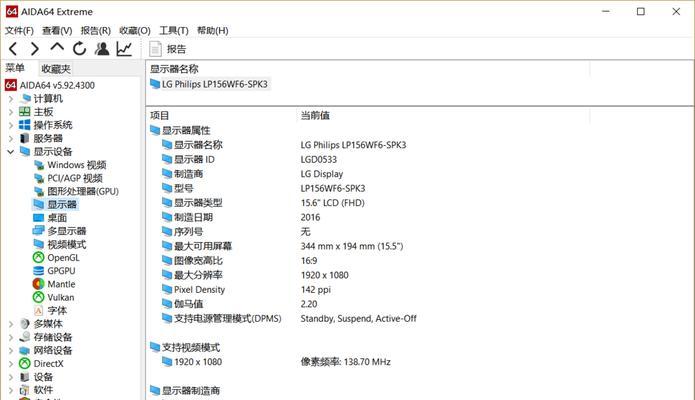Viewport: 695px width, 400px height.
Task: Click the GPGPU stack icon
Action: (x=39, y=271)
